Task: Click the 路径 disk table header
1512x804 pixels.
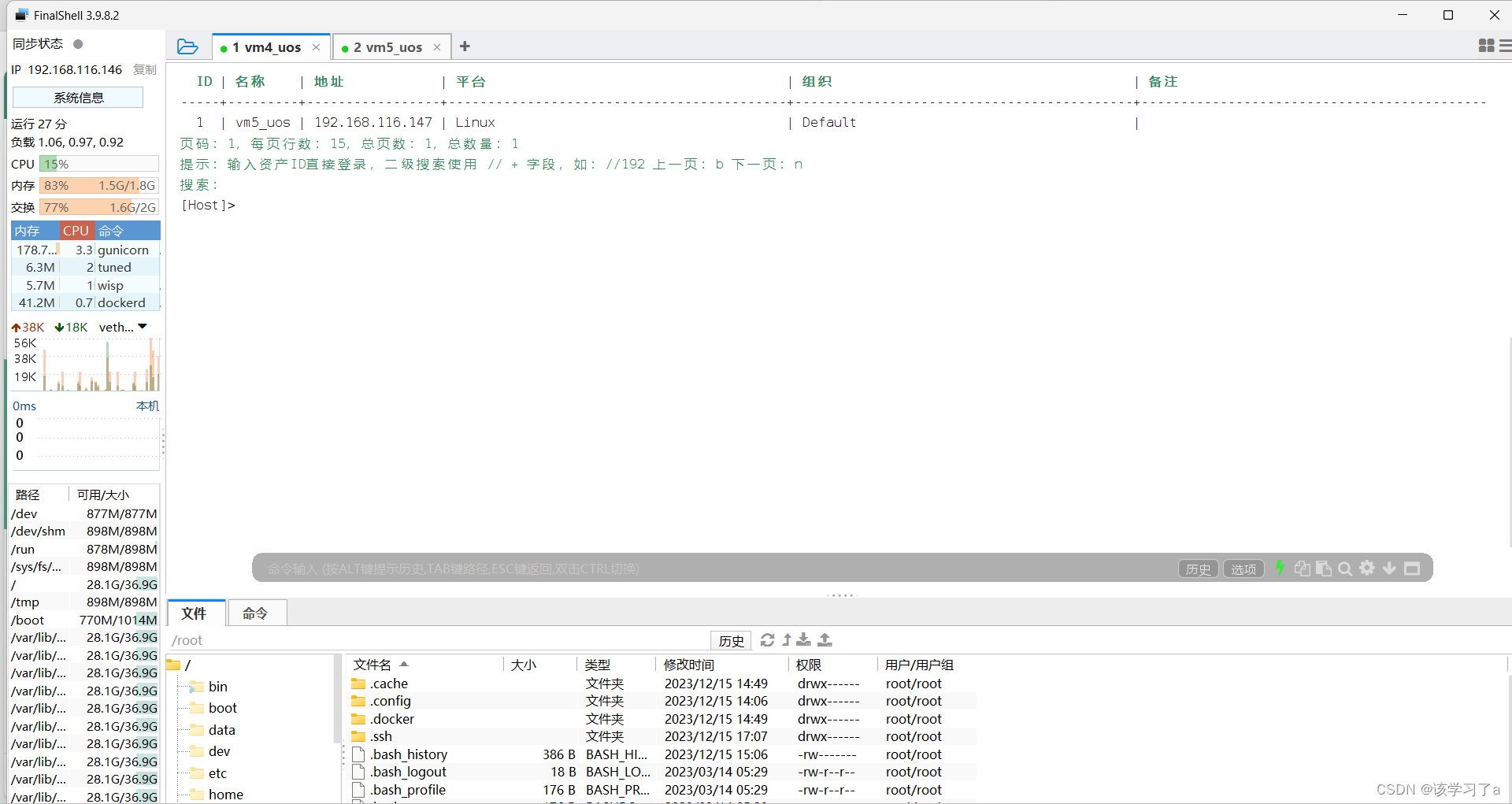Action: click(39, 495)
